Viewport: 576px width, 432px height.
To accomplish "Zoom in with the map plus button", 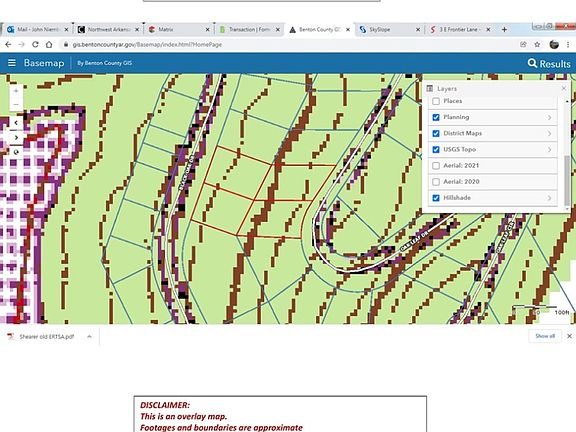I will click(x=16, y=91).
